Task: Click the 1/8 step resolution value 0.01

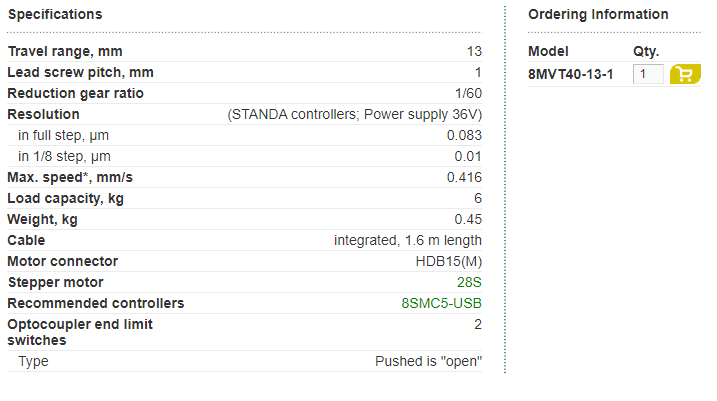Action: 468,156
